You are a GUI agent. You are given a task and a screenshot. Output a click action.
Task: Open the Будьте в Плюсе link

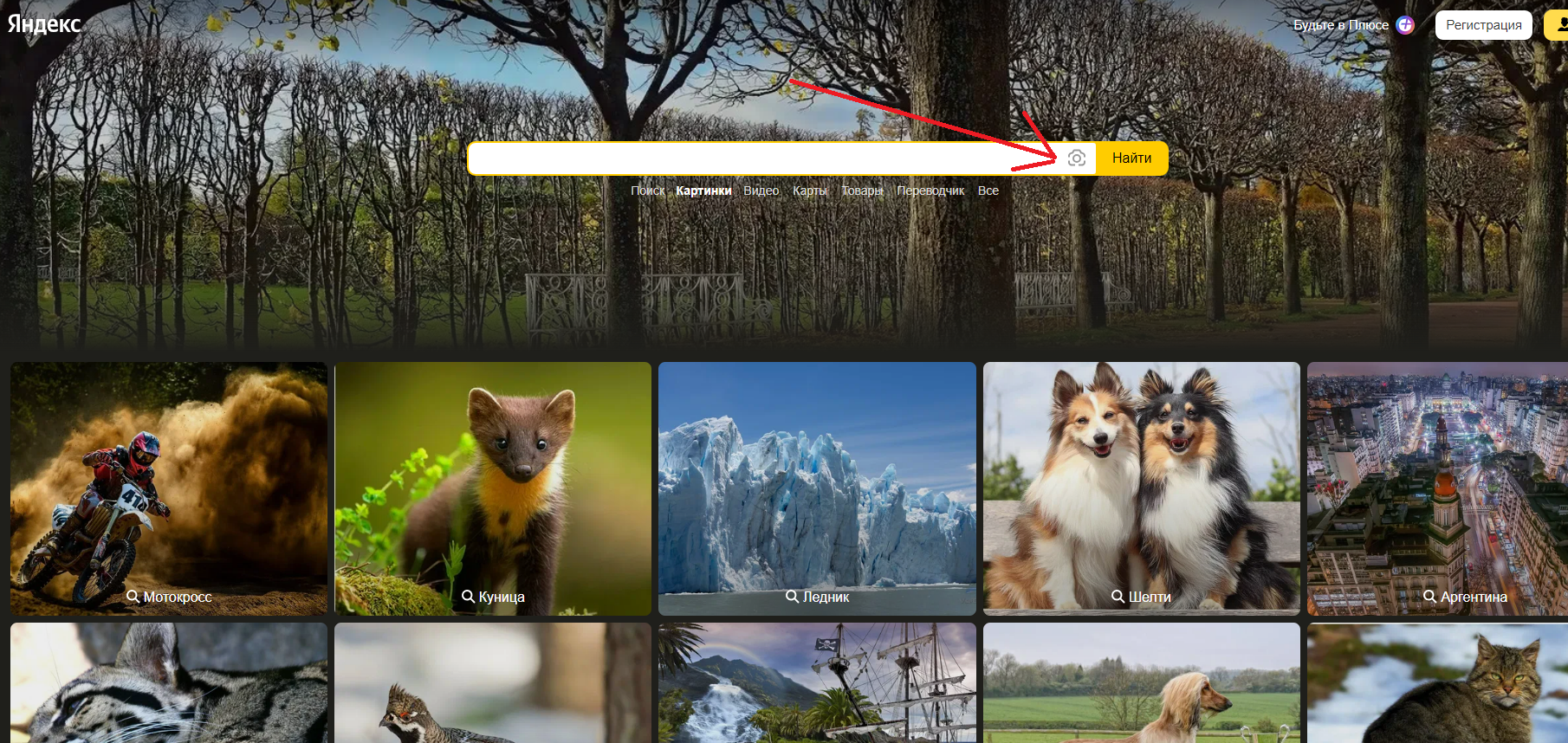pos(1340,25)
